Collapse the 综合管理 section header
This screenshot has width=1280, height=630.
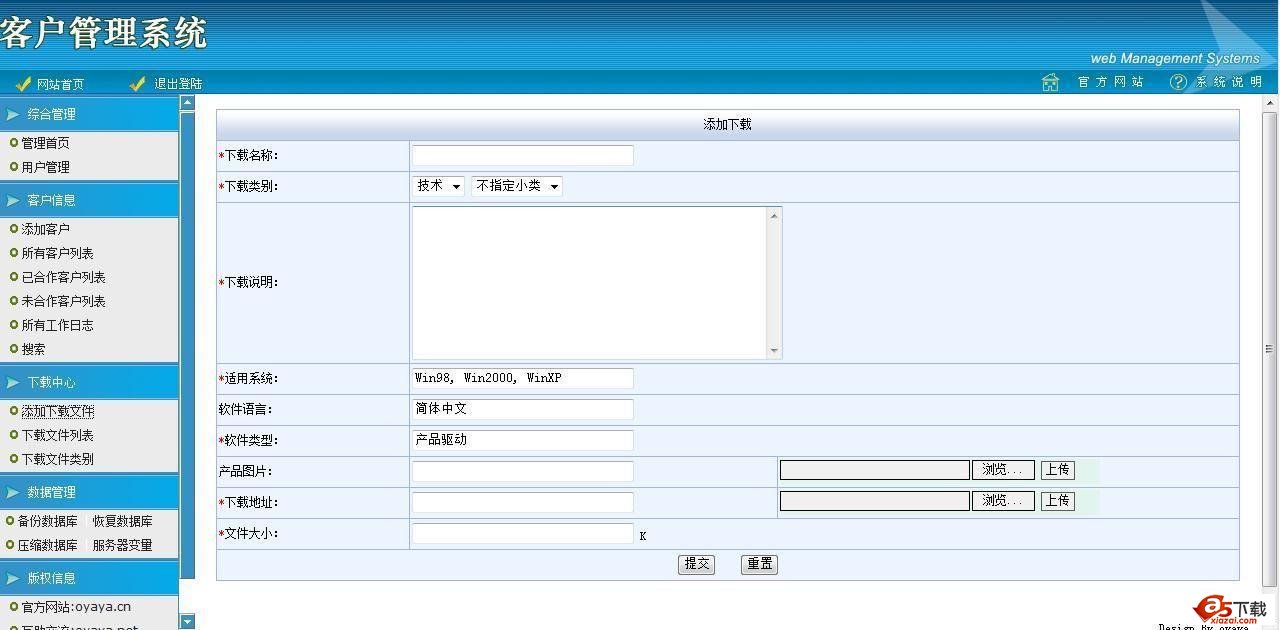point(89,114)
